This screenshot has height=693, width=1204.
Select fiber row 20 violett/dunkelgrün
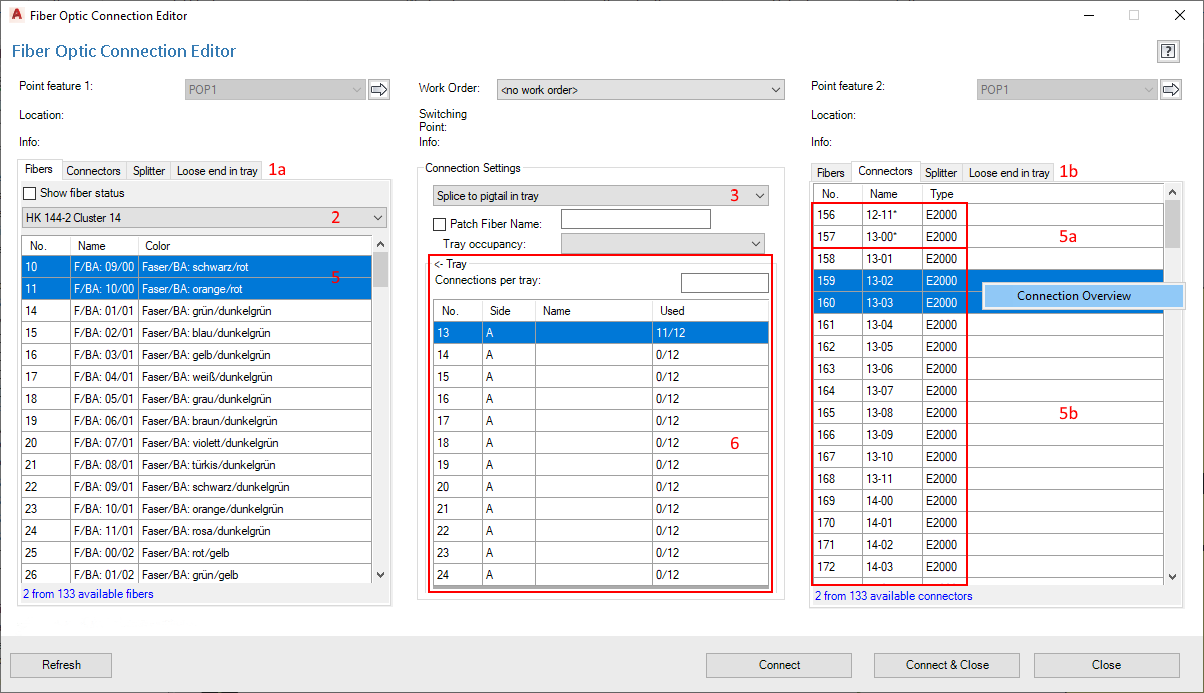[x=197, y=443]
